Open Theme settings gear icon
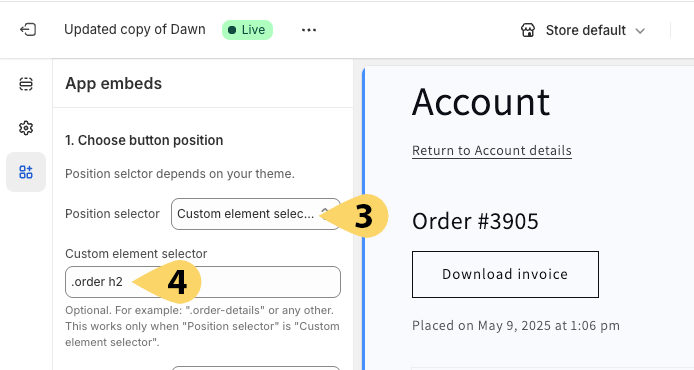Viewport: 694px width, 370px height. tap(26, 128)
